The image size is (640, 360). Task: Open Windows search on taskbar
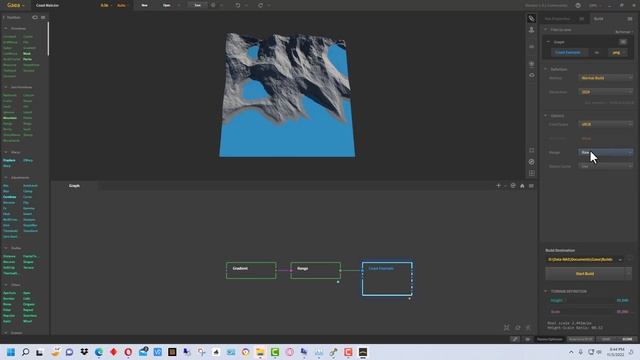click(25, 352)
